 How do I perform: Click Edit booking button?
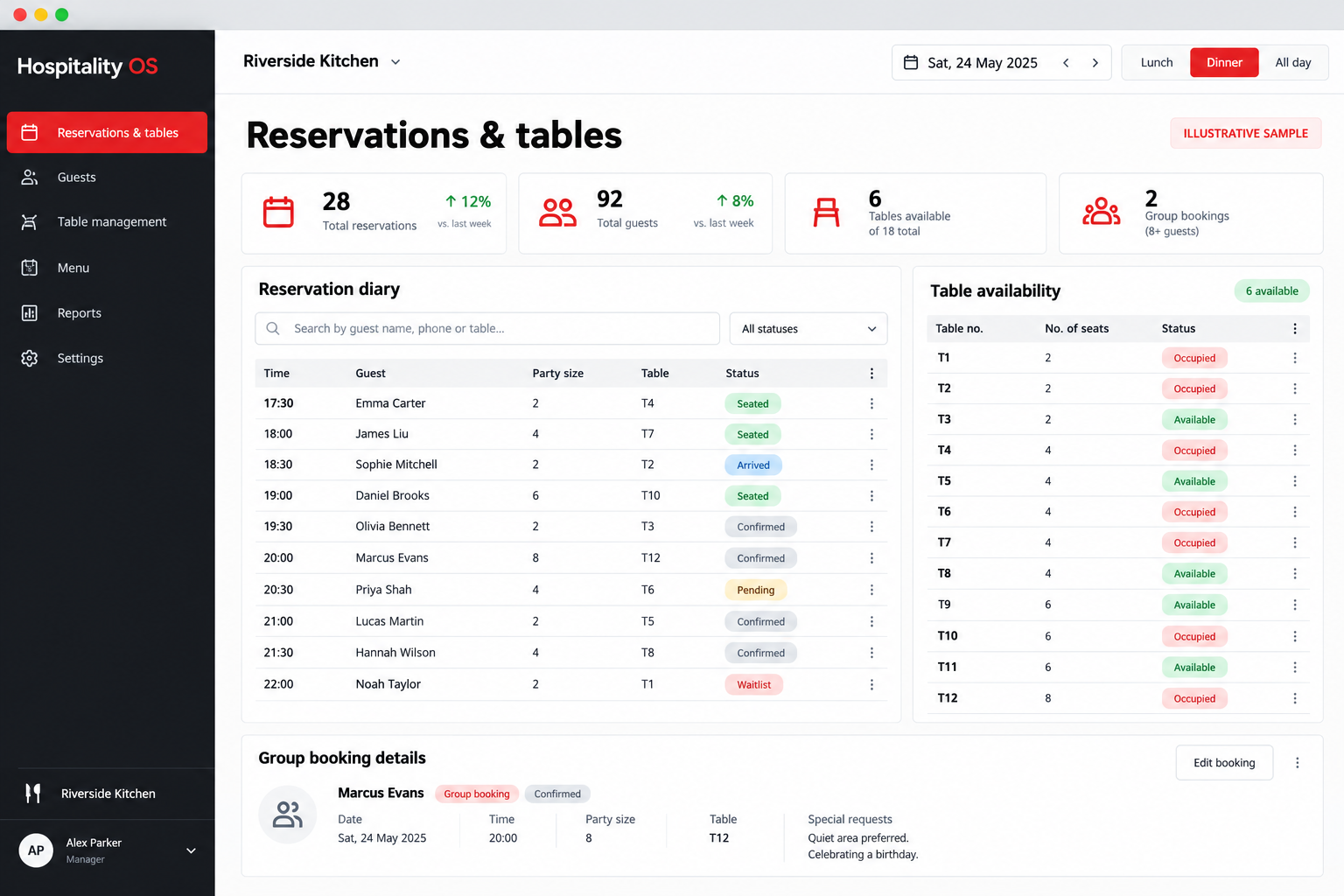[1224, 762]
